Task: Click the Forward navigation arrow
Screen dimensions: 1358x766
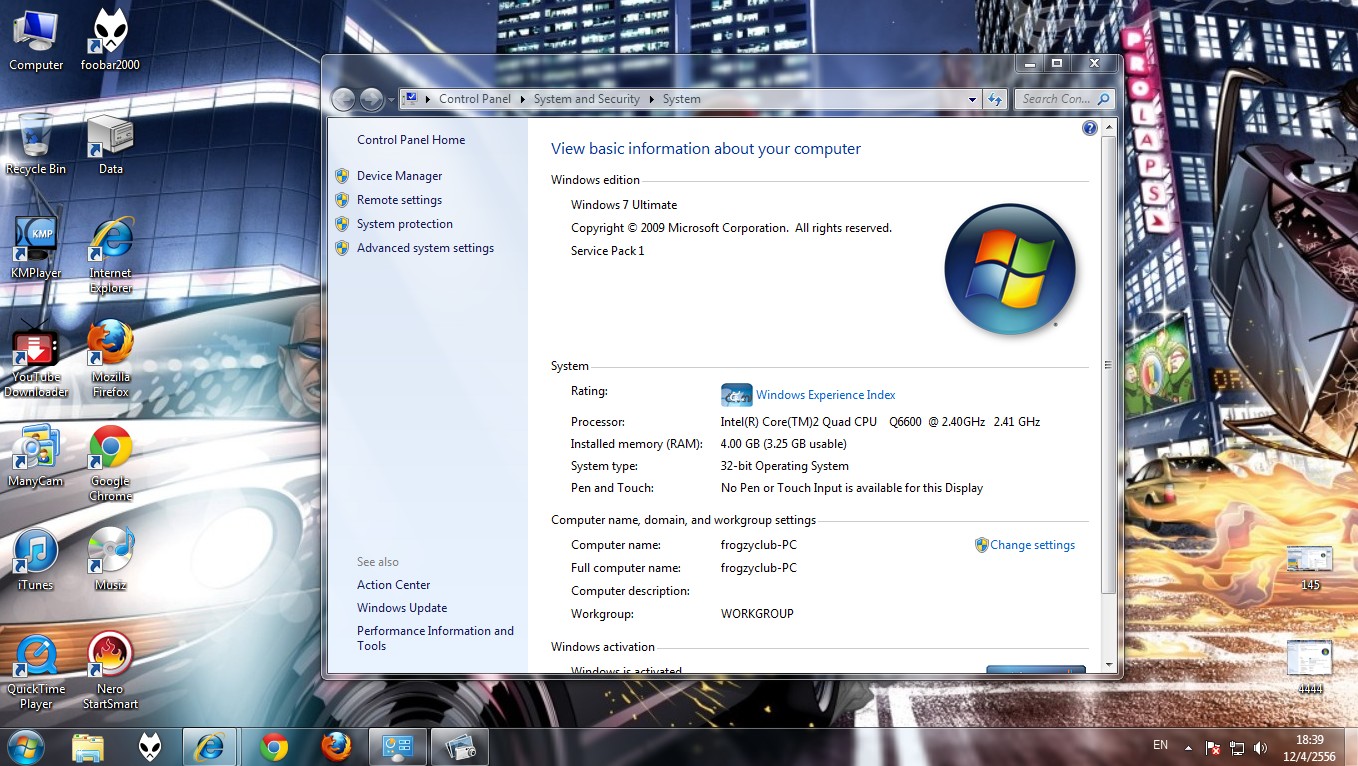Action: pyautogui.click(x=371, y=99)
